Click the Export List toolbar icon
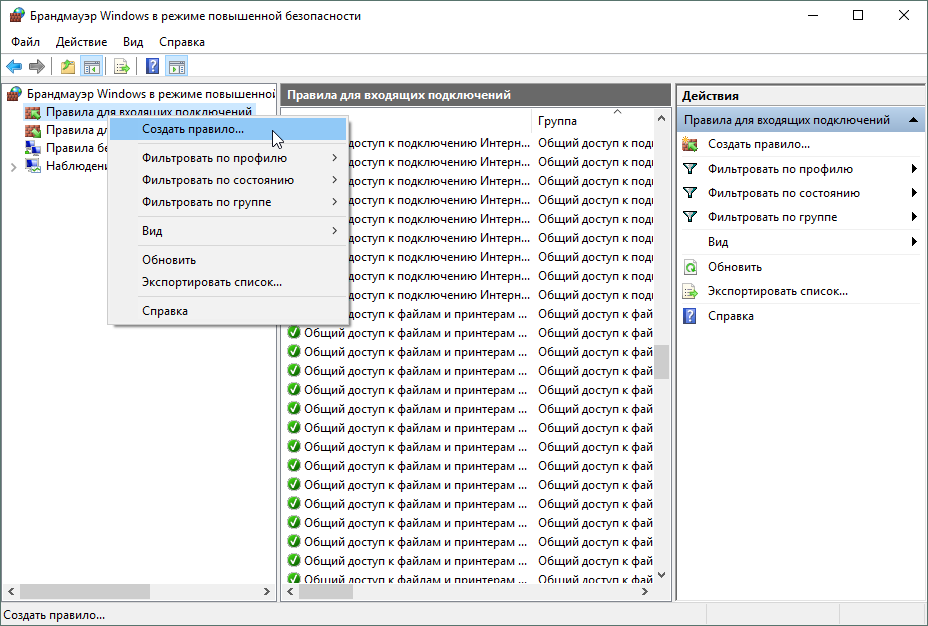Screen dimensions: 928x626 [121, 67]
